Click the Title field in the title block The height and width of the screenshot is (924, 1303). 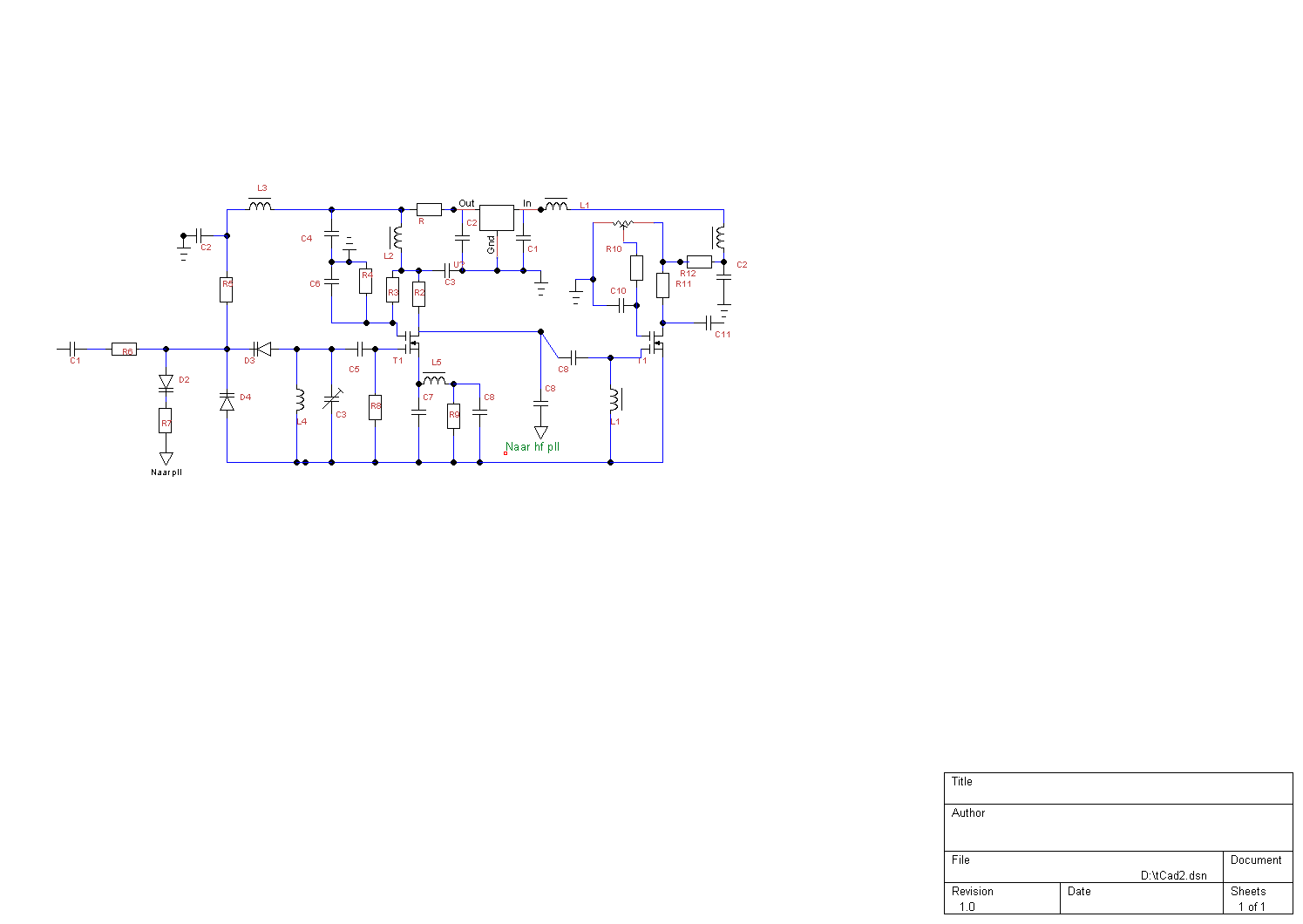click(1118, 788)
